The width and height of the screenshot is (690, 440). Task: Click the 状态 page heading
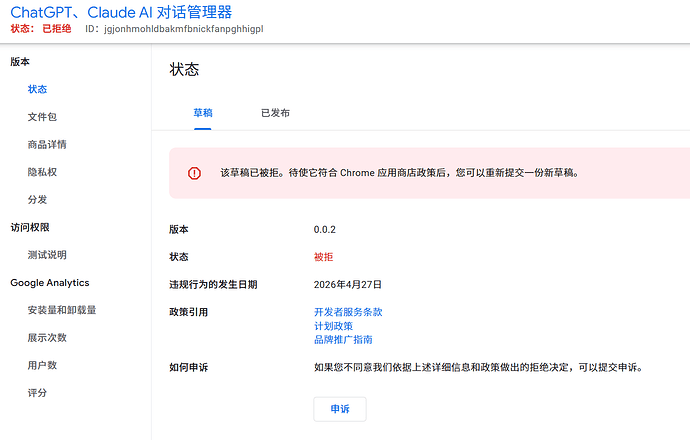coord(184,70)
